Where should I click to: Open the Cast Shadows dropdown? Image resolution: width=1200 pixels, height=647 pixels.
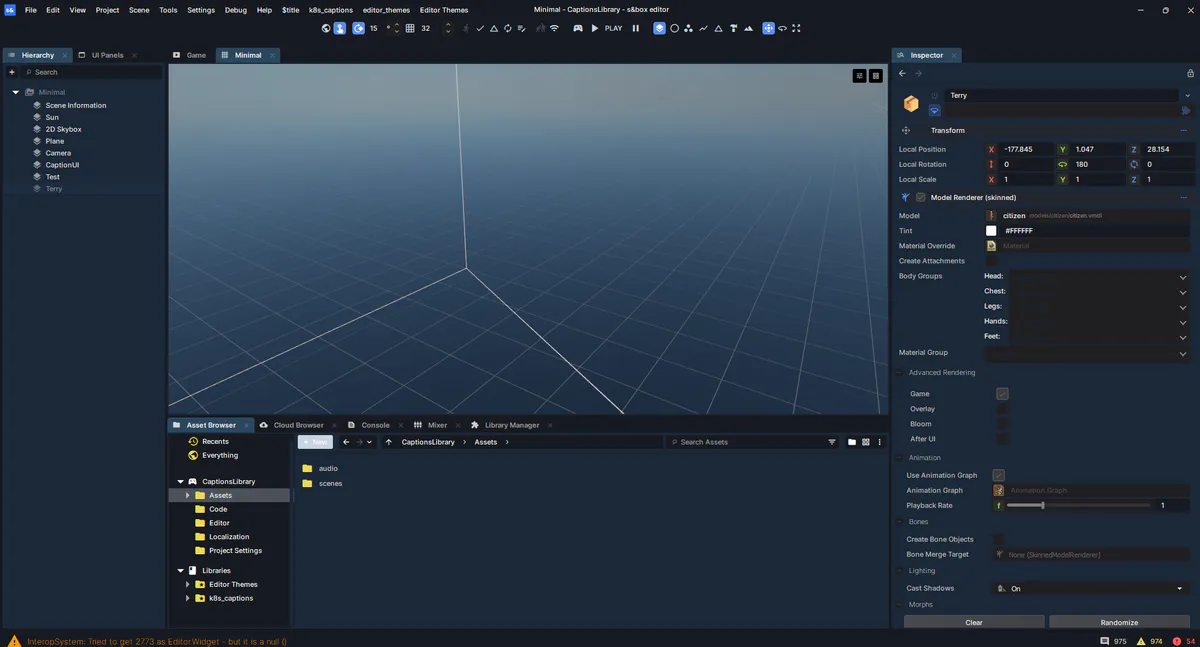1090,589
